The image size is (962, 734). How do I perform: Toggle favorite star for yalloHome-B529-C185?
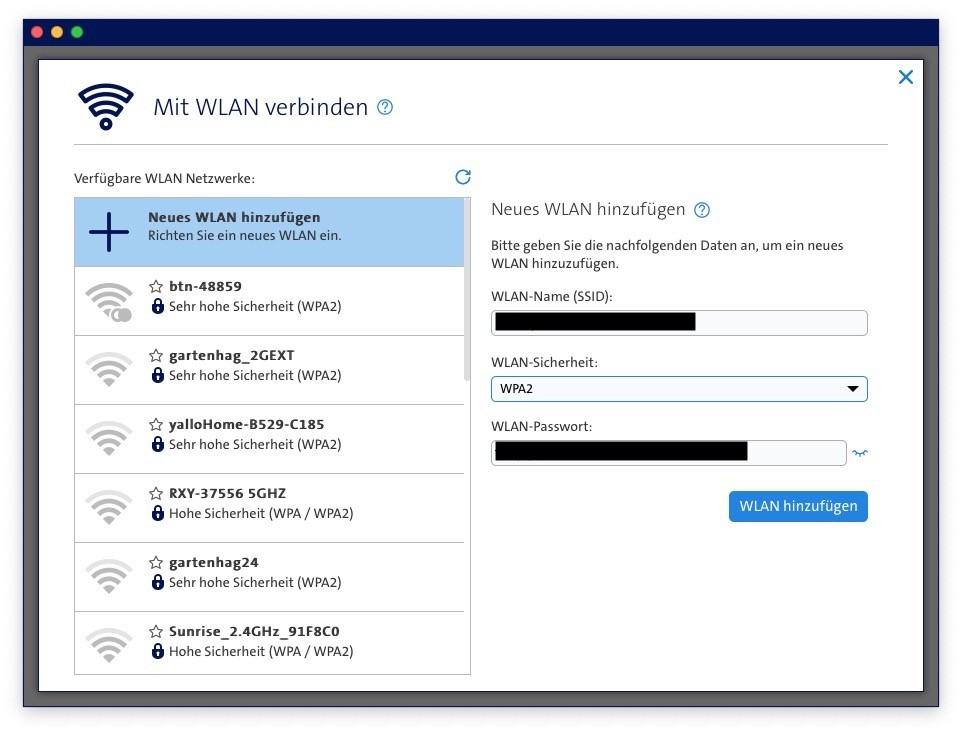tap(156, 424)
